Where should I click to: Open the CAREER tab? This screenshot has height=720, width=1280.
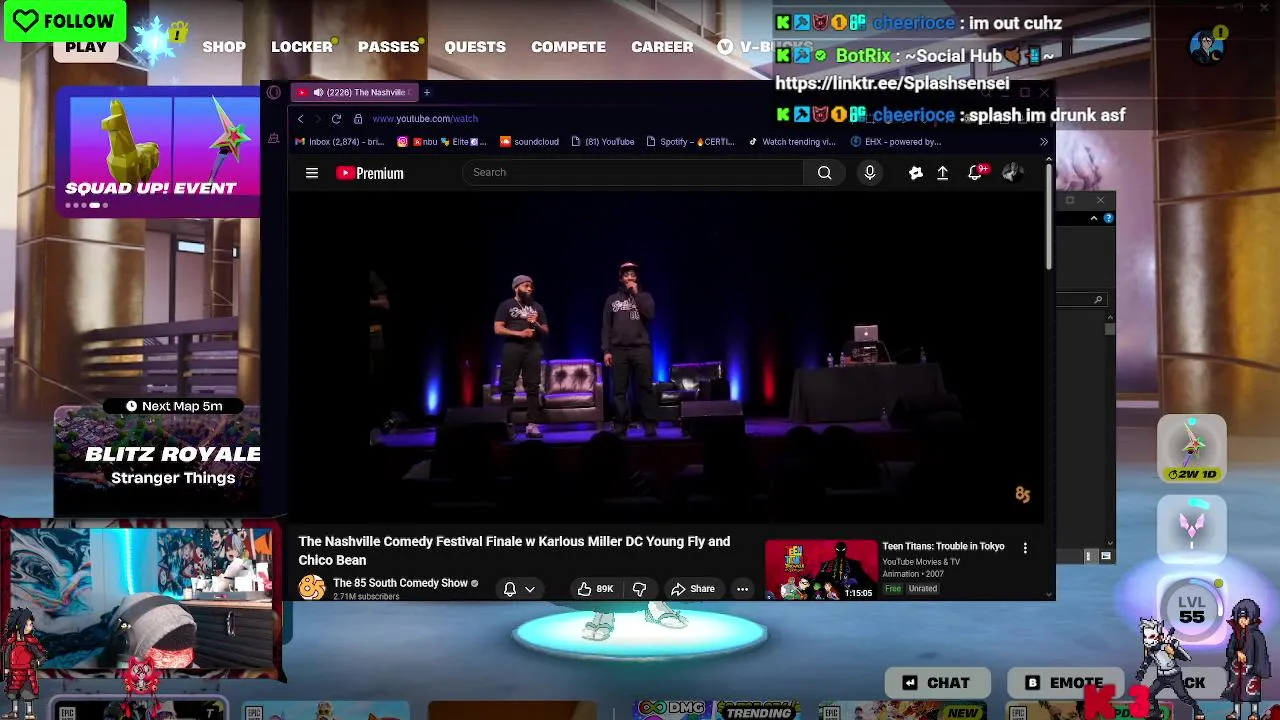point(662,47)
